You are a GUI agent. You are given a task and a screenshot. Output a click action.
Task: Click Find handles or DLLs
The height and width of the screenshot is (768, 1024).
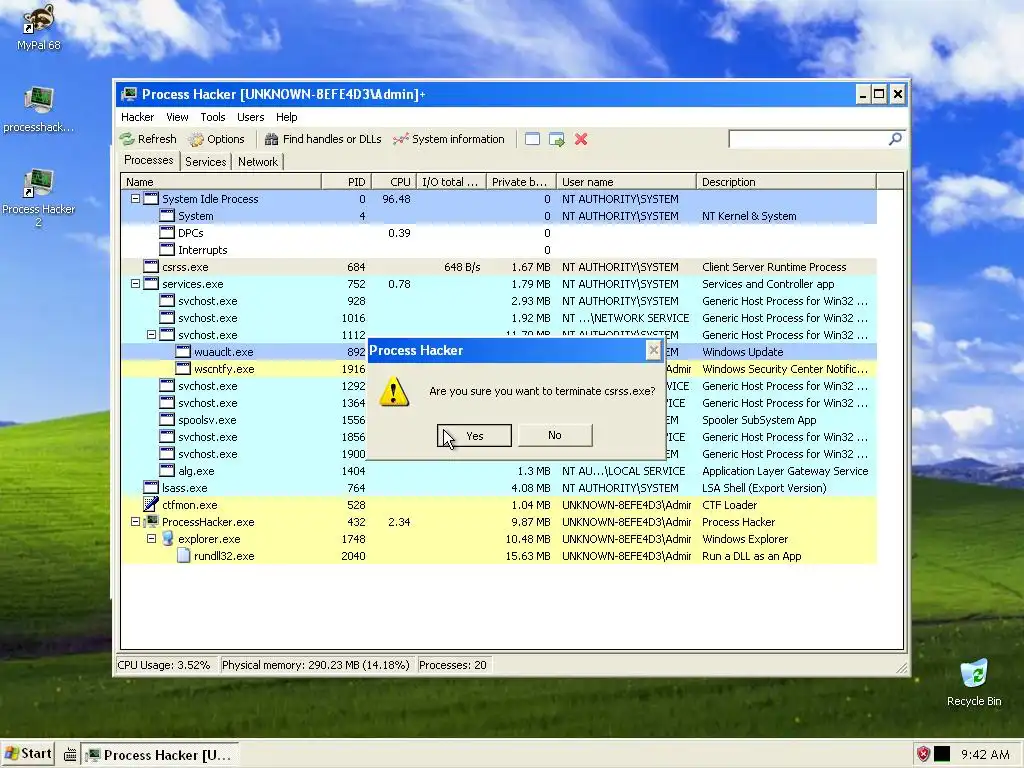coord(323,139)
